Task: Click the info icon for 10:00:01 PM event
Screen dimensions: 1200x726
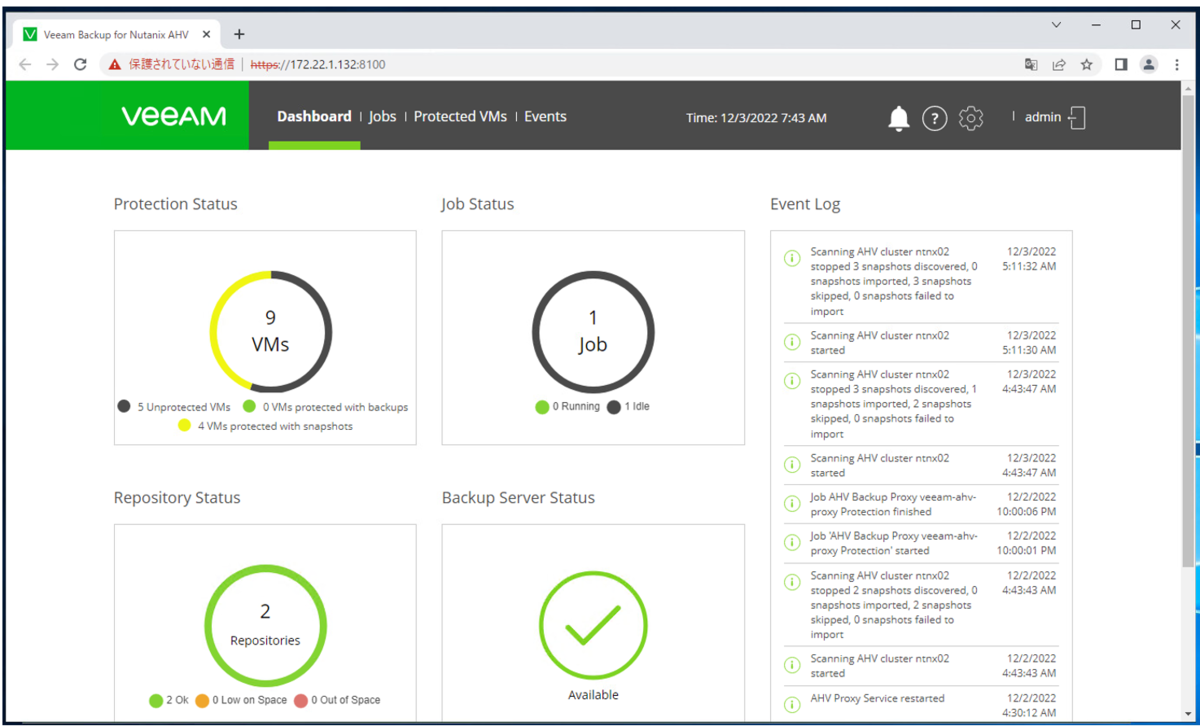Action: (792, 543)
